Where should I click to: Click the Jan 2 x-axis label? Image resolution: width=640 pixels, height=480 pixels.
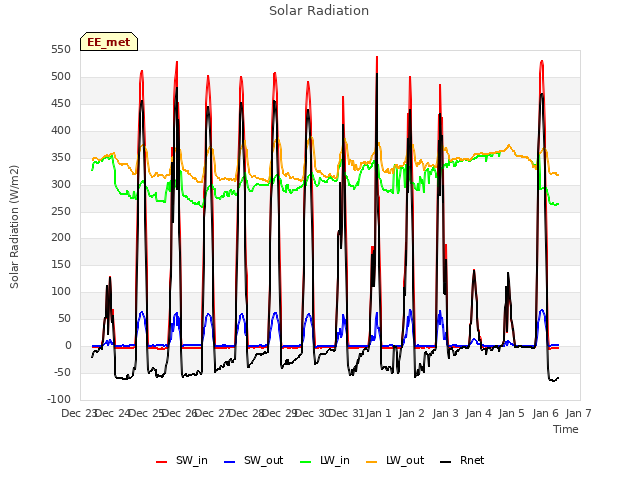pyautogui.click(x=412, y=413)
